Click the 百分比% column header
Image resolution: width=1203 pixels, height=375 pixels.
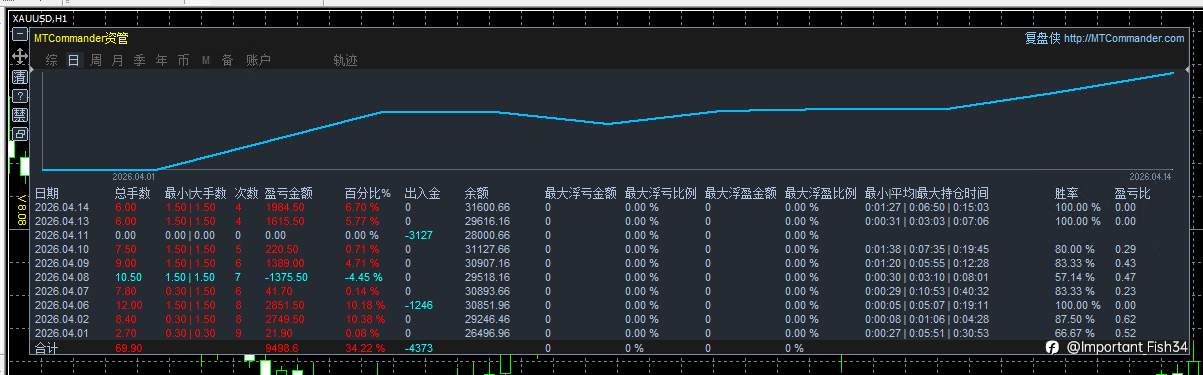(x=367, y=193)
